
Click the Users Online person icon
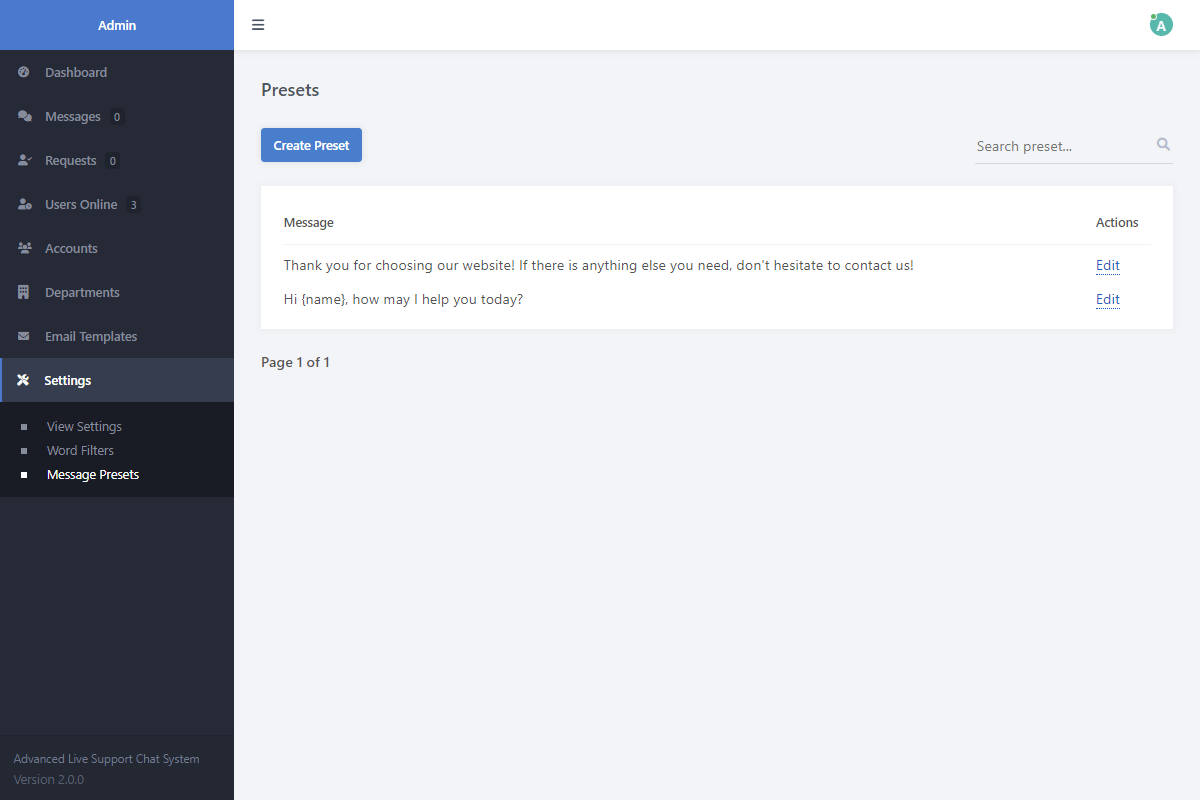click(25, 204)
